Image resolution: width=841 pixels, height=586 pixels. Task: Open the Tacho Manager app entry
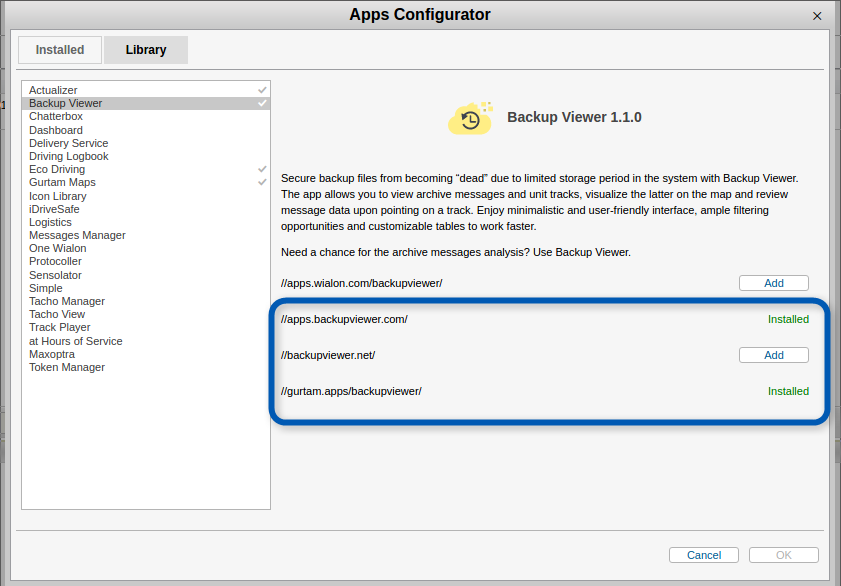point(66,301)
